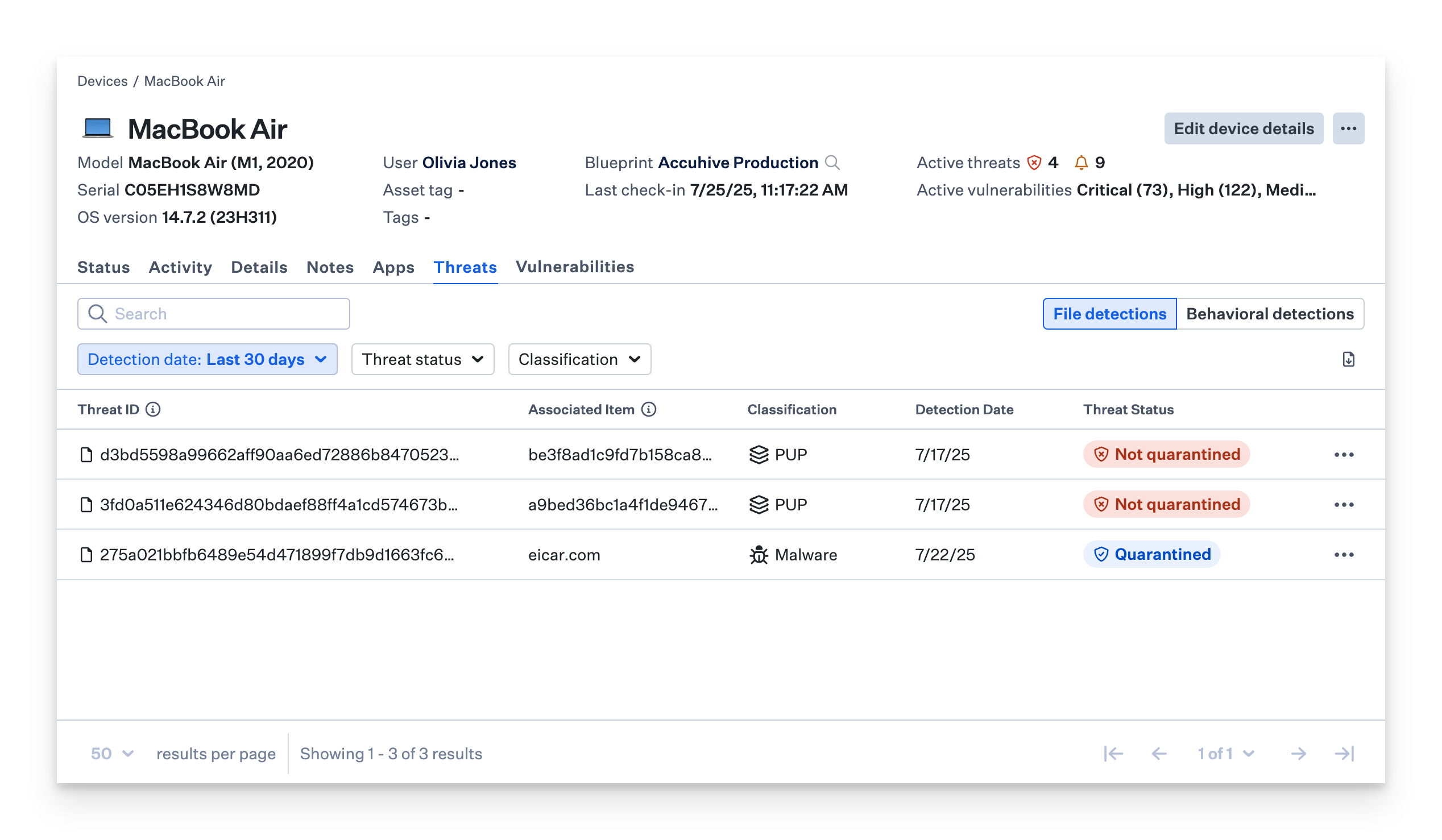Open the Activity tab
This screenshot has height=840, width=1442.
tap(180, 267)
